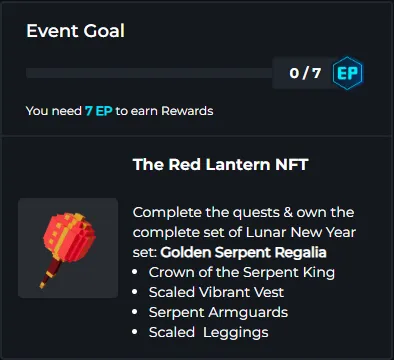Select the Crown of the Serpent King item
394x360 pixels.
[x=242, y=272]
